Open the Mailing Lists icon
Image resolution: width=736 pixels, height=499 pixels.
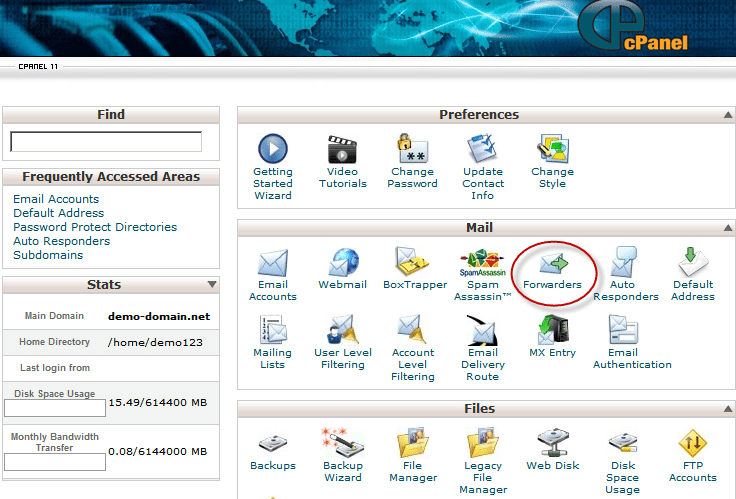pos(273,330)
